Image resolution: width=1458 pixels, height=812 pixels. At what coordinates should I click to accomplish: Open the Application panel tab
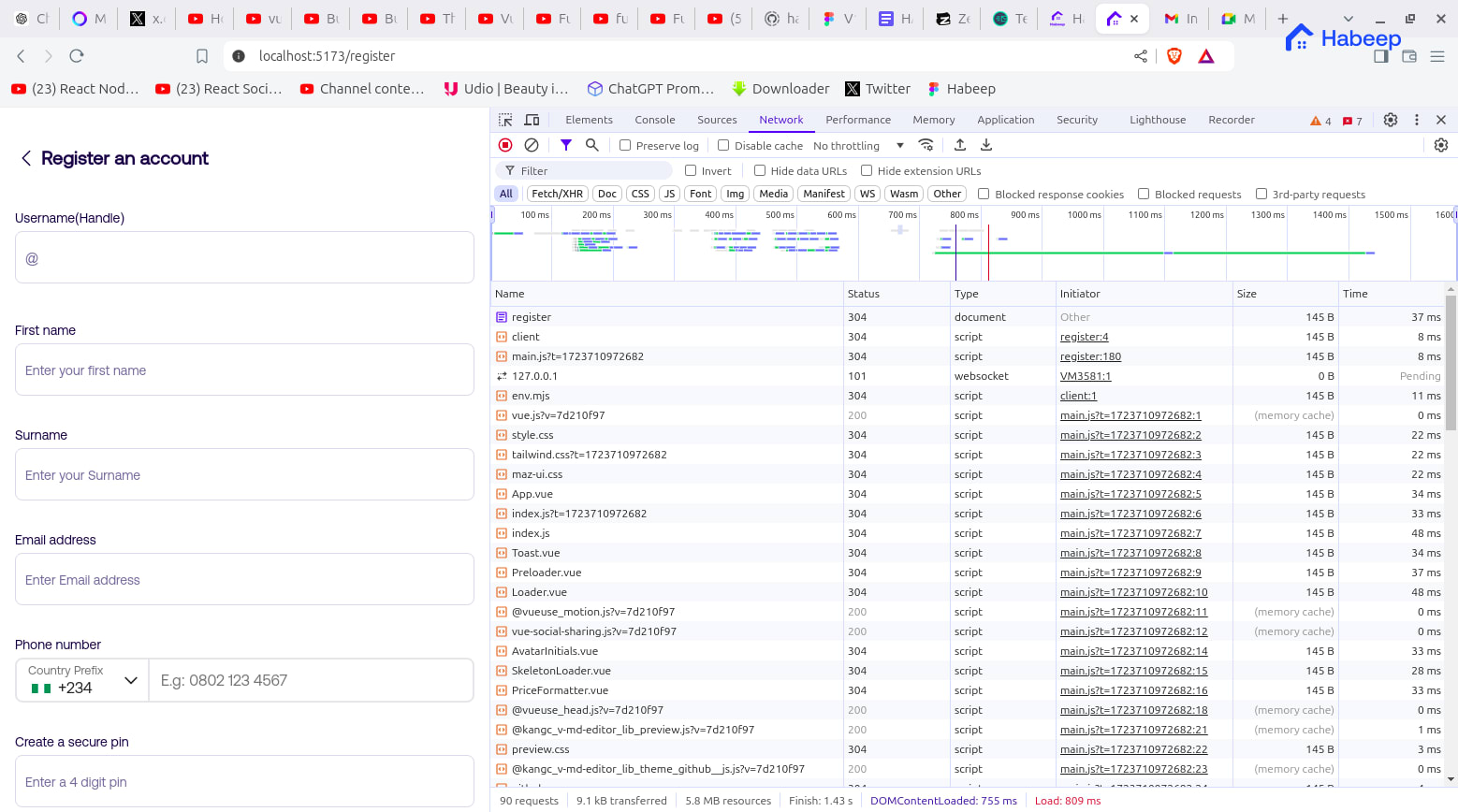tap(1005, 120)
